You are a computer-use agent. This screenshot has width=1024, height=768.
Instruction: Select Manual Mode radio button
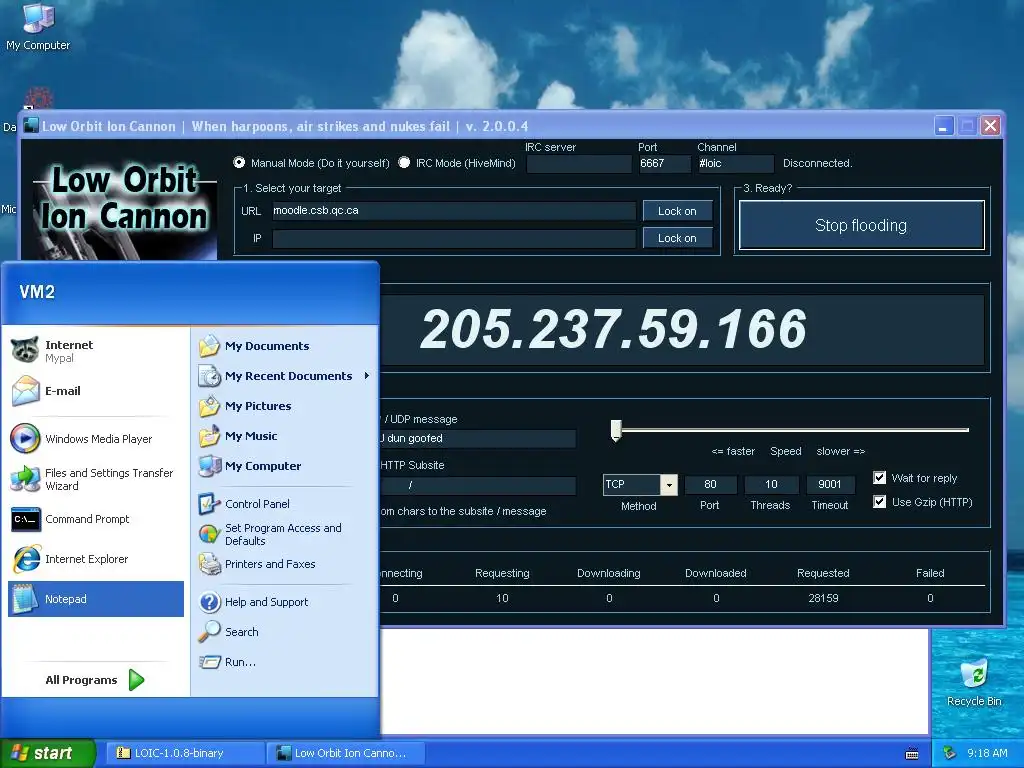[239, 162]
